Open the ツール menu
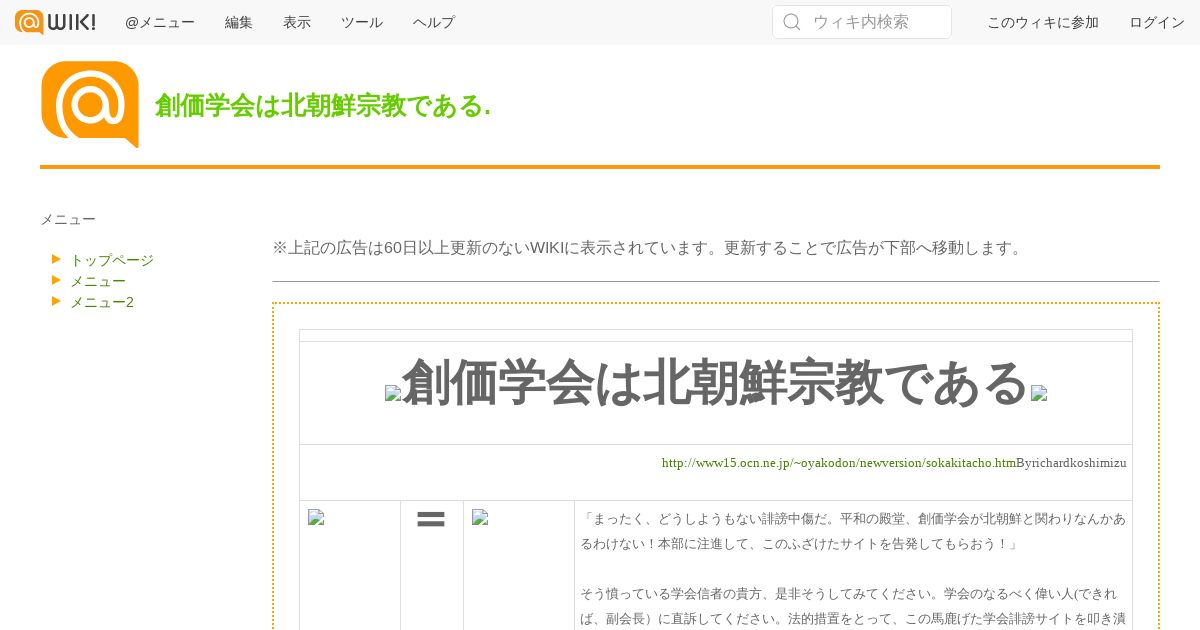 (362, 22)
